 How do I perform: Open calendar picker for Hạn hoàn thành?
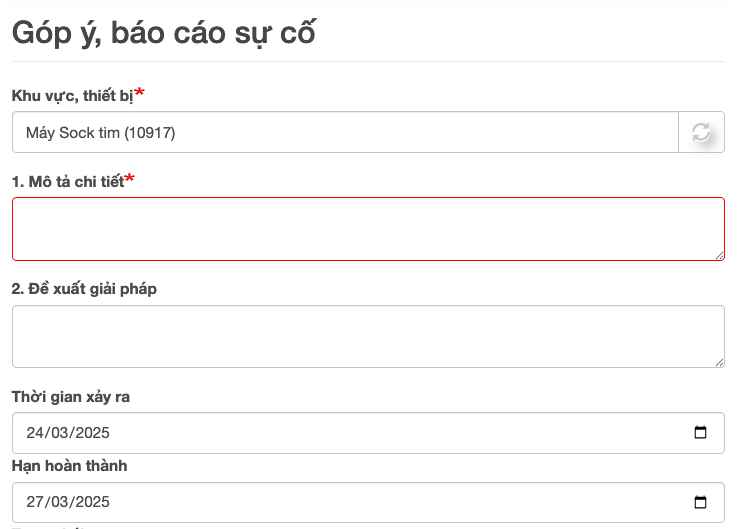click(700, 502)
